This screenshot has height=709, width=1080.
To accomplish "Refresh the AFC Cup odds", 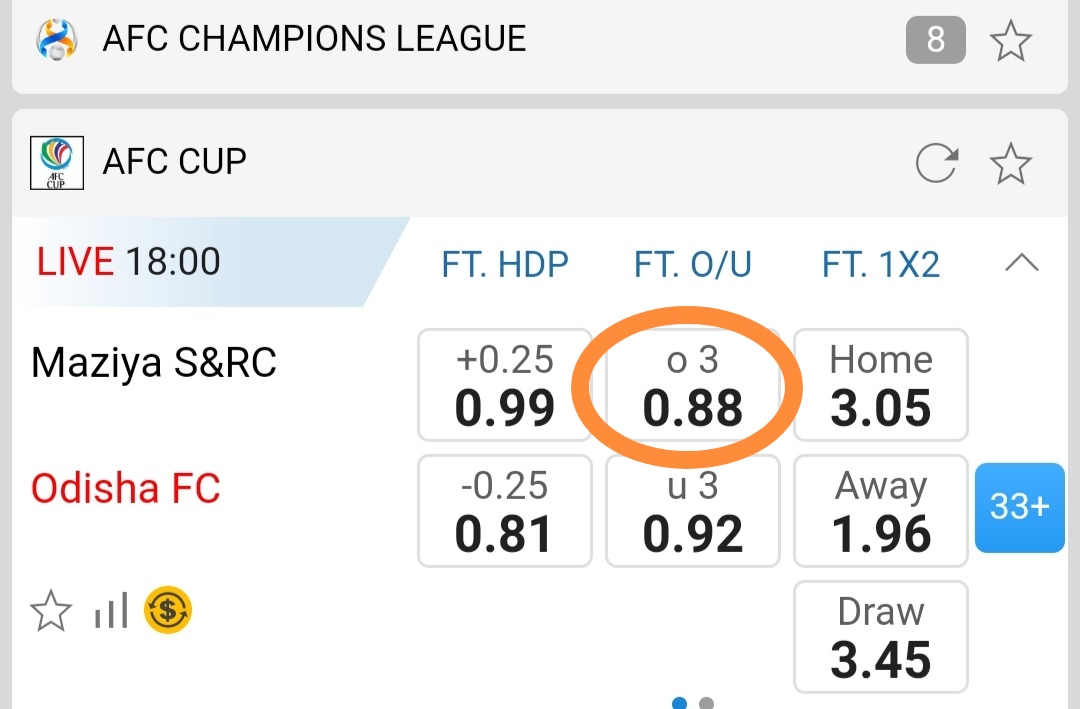I will click(x=937, y=164).
